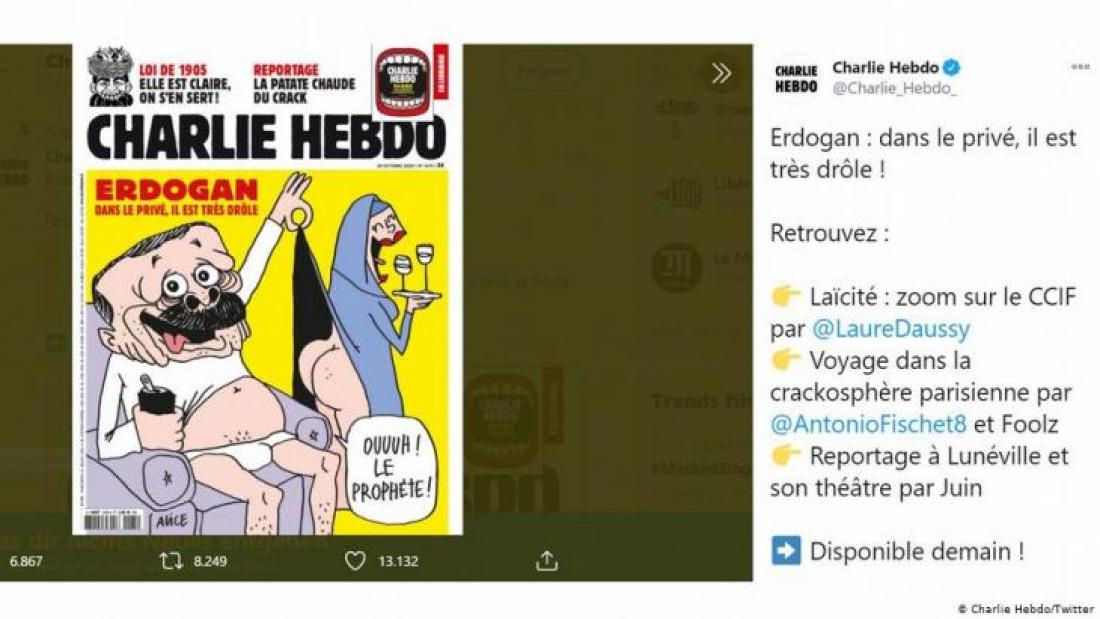
Task: Click the blue verified badge
Action: coord(951,67)
